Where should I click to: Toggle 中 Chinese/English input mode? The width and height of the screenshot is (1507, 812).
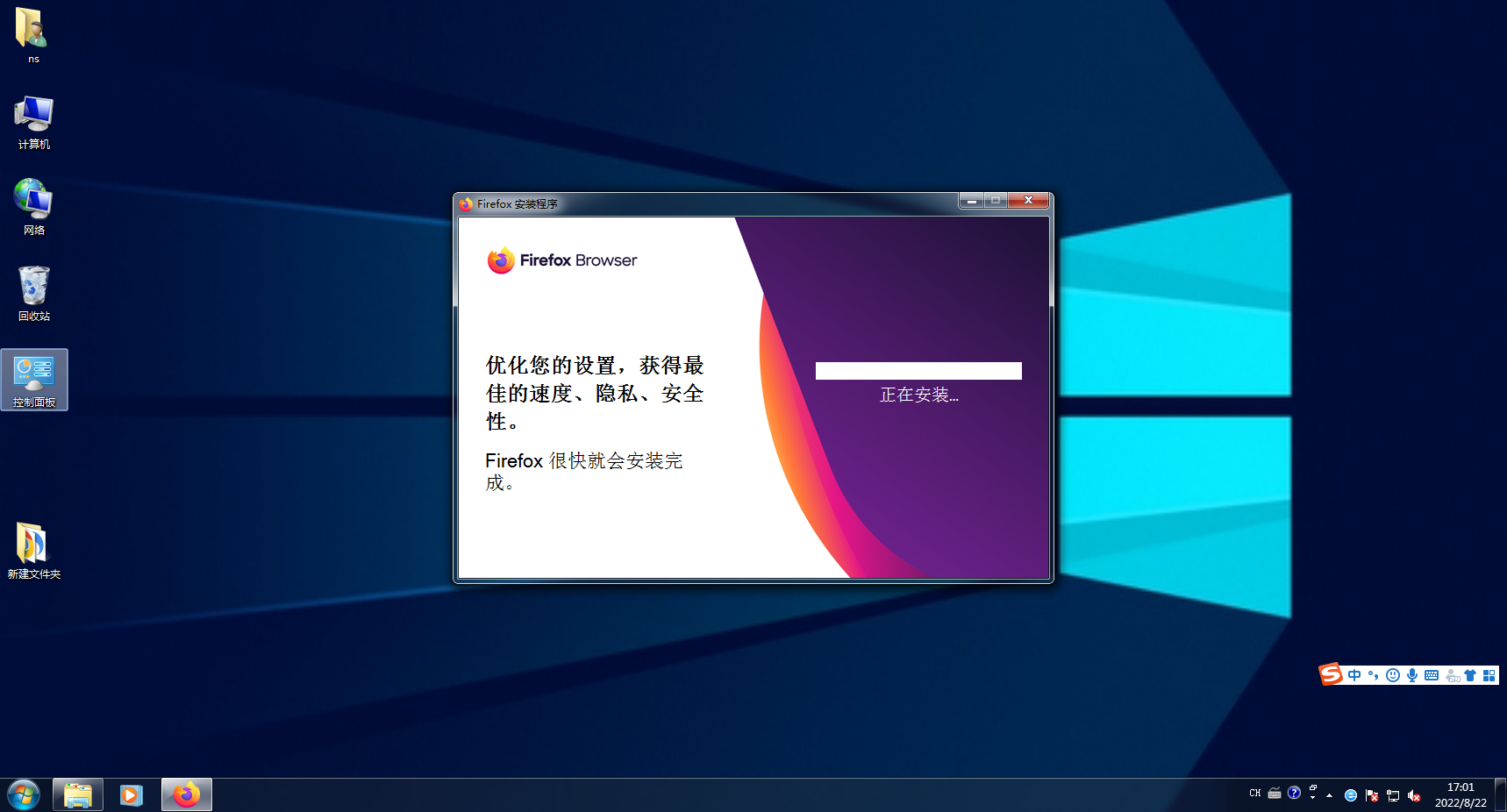click(1354, 675)
